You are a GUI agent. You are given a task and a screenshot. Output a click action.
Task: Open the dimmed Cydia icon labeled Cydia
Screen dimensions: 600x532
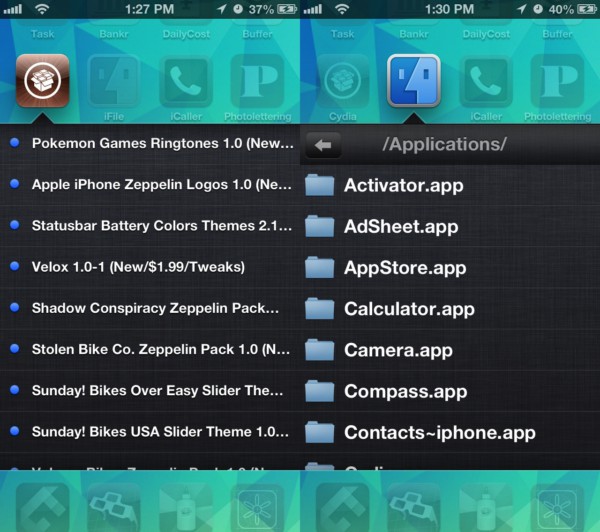click(342, 81)
